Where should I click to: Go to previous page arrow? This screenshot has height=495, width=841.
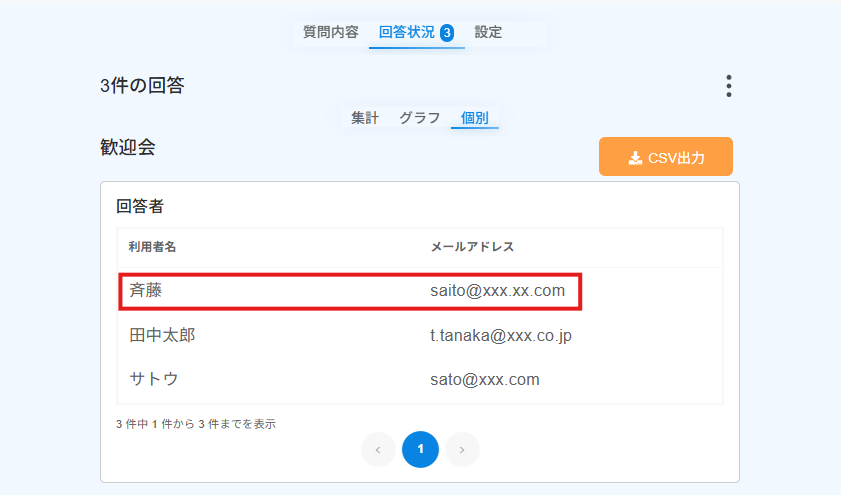pos(378,449)
